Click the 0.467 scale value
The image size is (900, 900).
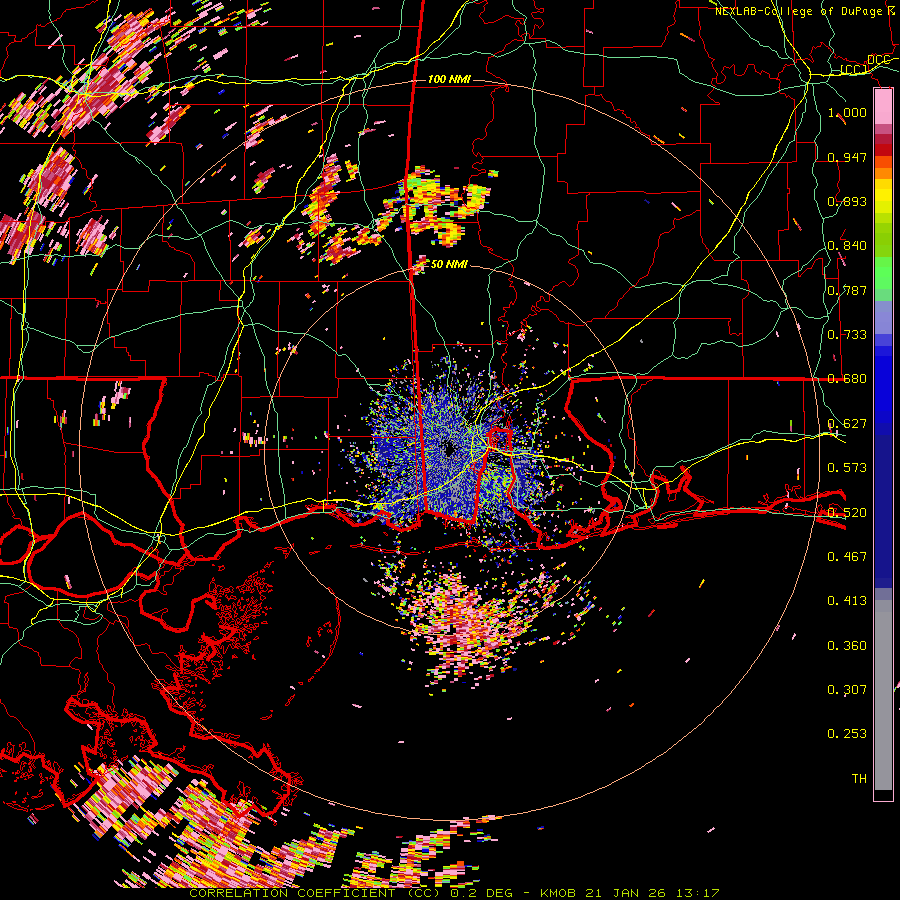[847, 556]
